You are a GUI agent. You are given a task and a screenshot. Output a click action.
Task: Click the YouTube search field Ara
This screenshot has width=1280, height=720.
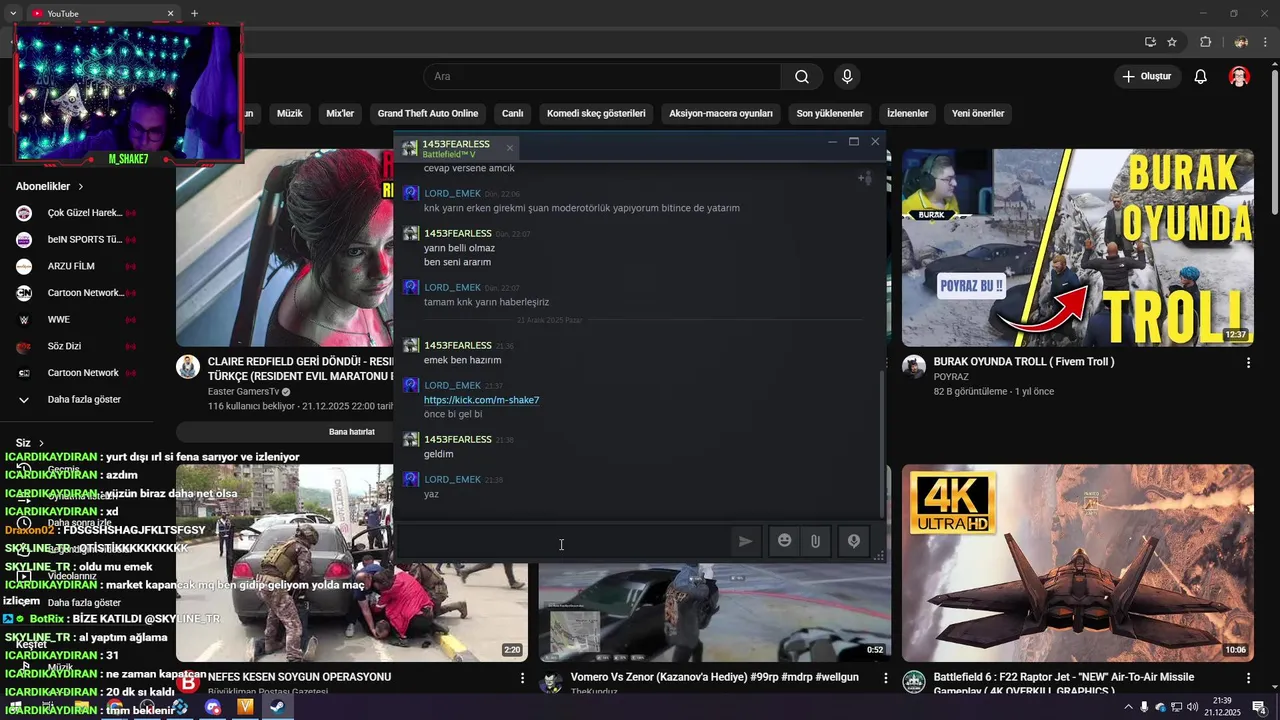pyautogui.click(x=602, y=77)
